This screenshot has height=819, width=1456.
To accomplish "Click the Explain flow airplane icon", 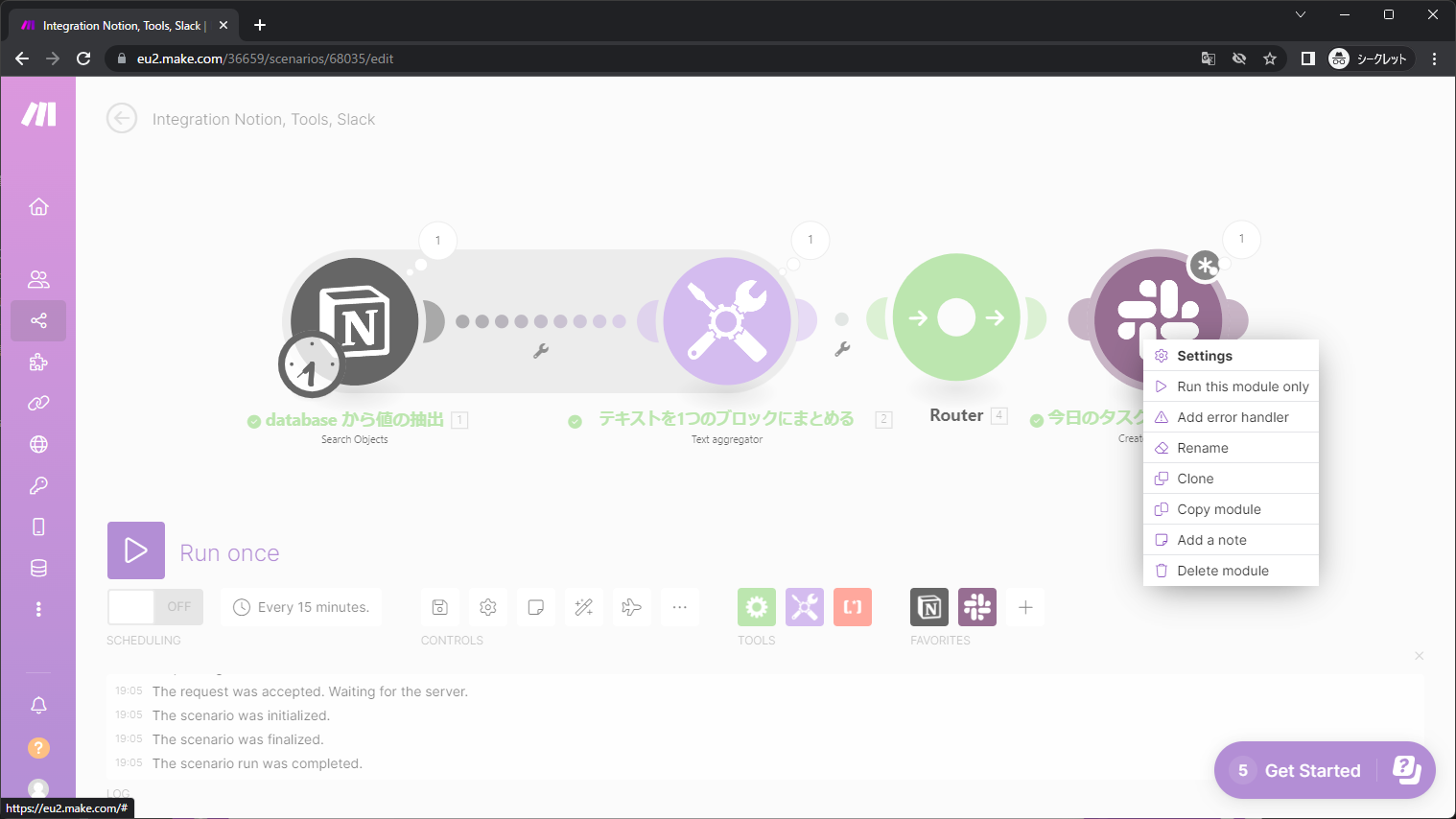I will [x=632, y=607].
